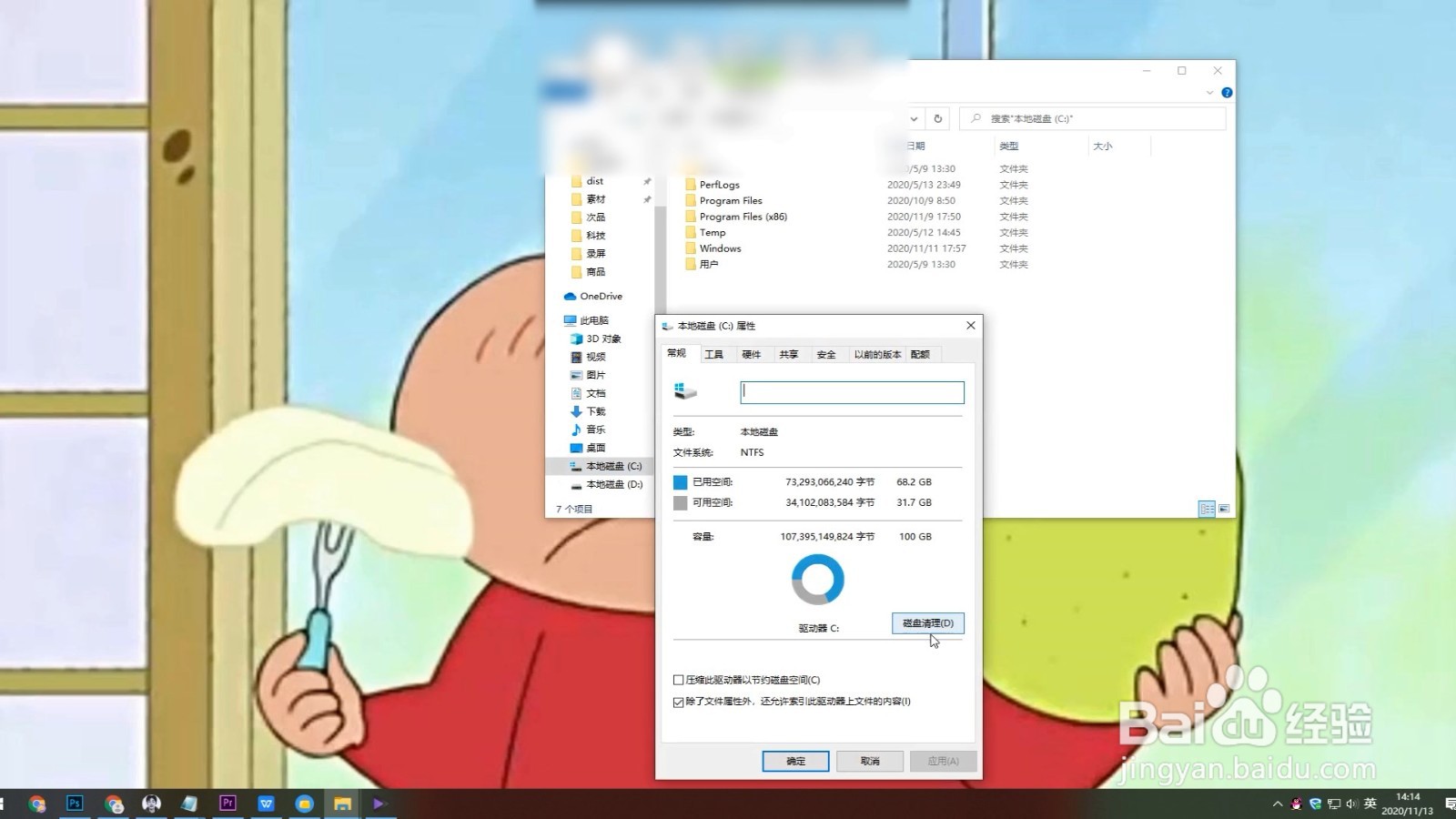Switch to the 常规 tab
The height and width of the screenshot is (819, 1456).
pyautogui.click(x=677, y=353)
